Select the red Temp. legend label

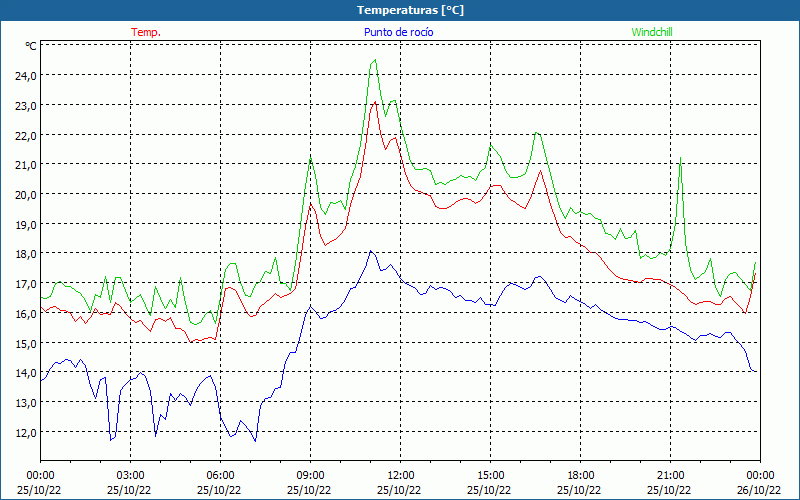(x=146, y=32)
